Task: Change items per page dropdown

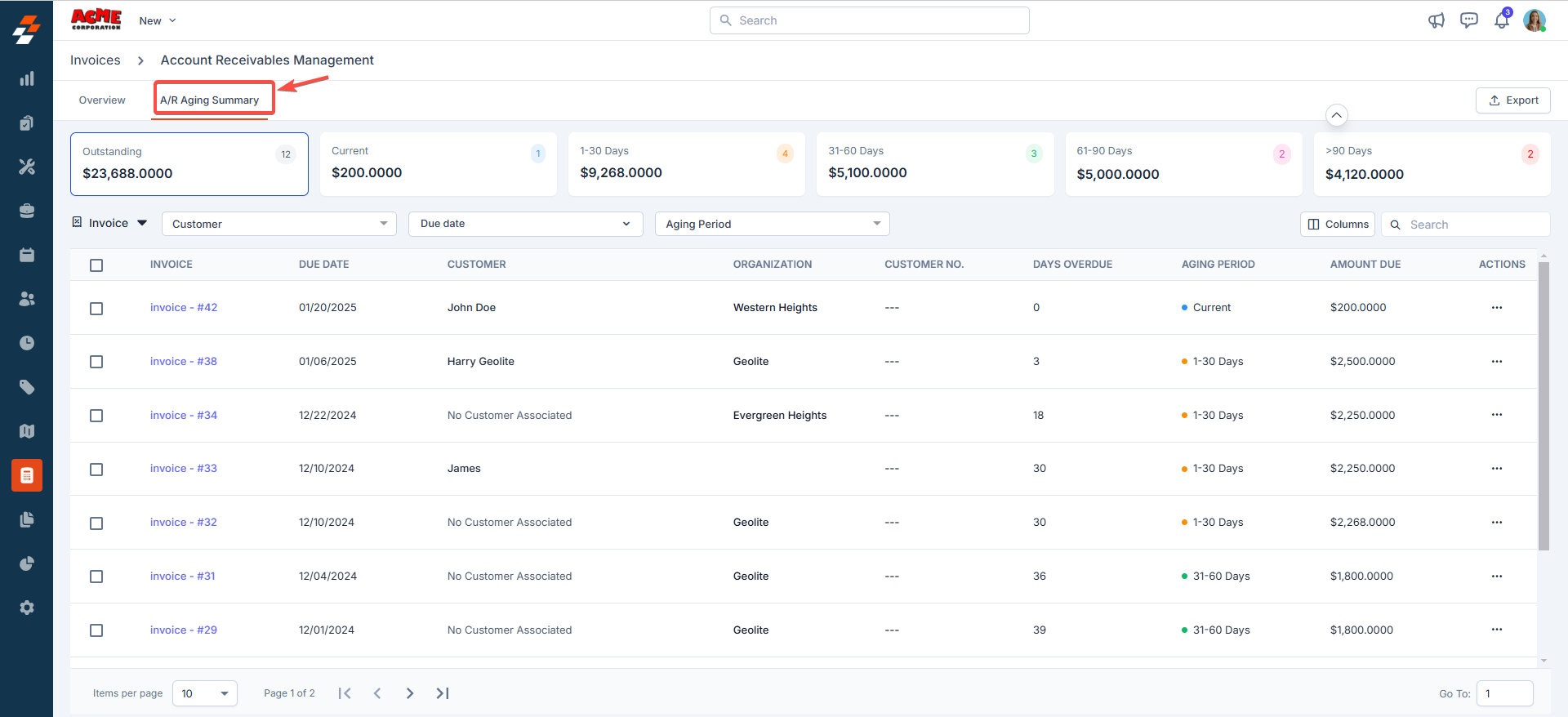Action: coord(205,693)
